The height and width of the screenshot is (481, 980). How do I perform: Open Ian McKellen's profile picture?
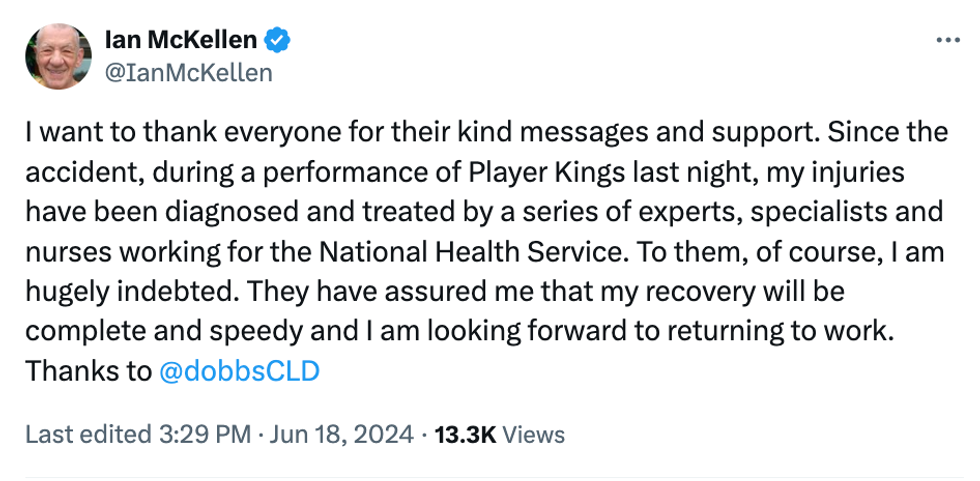click(59, 56)
